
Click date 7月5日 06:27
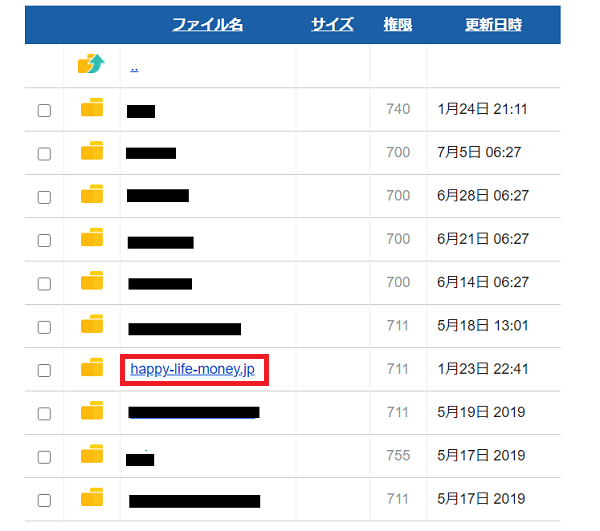[479, 152]
